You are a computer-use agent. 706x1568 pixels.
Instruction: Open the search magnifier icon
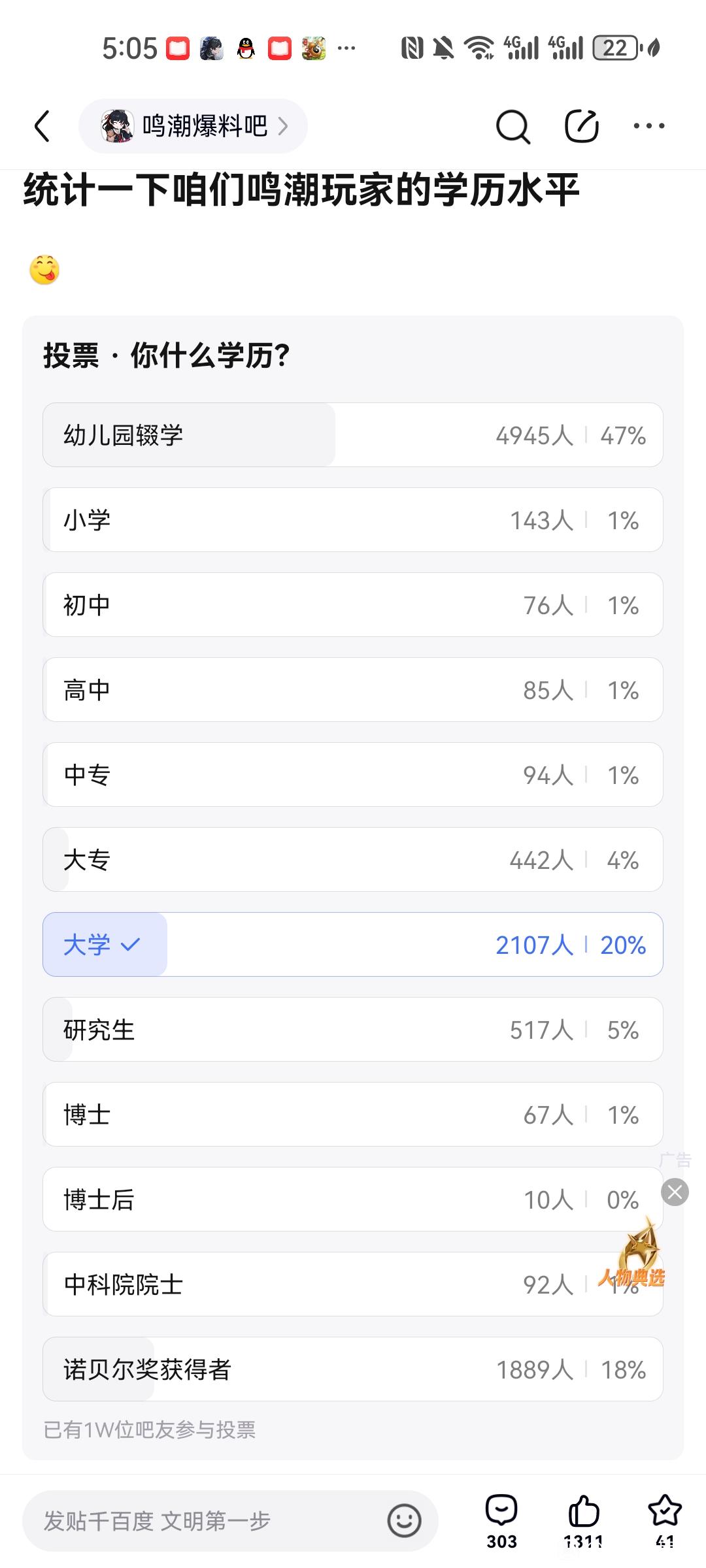(513, 126)
